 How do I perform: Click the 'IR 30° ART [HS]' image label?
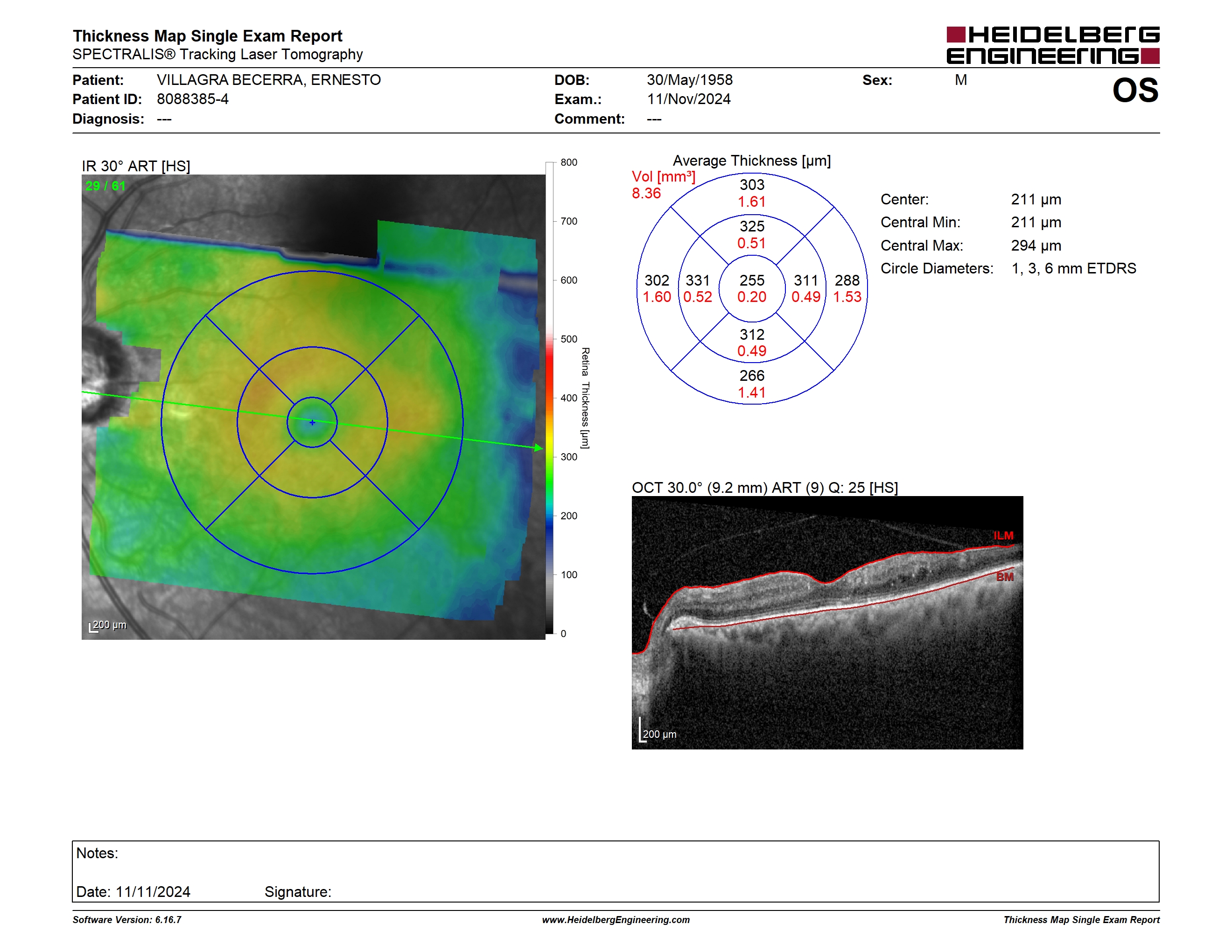point(136,167)
